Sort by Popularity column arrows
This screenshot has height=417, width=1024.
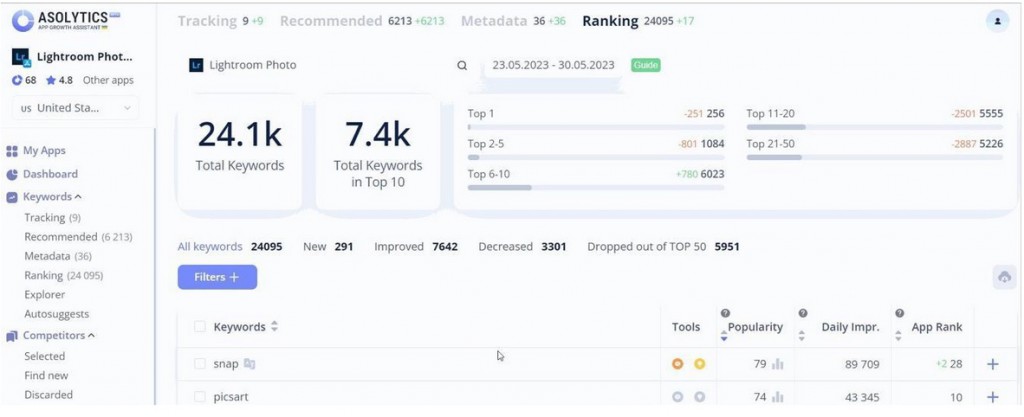724,335
